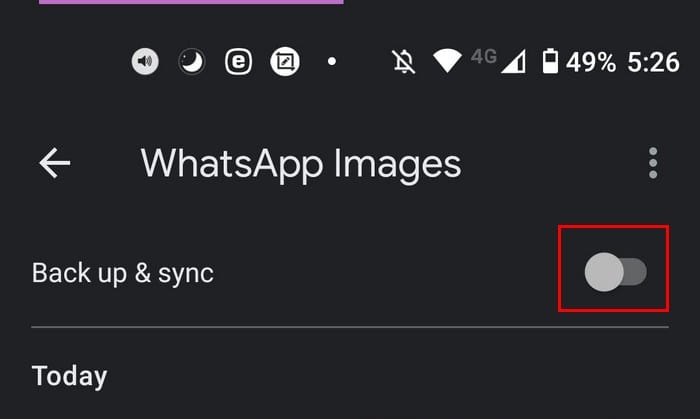Viewport: 700px width, 419px height.
Task: Tap the speaker volume status icon
Action: point(146,62)
